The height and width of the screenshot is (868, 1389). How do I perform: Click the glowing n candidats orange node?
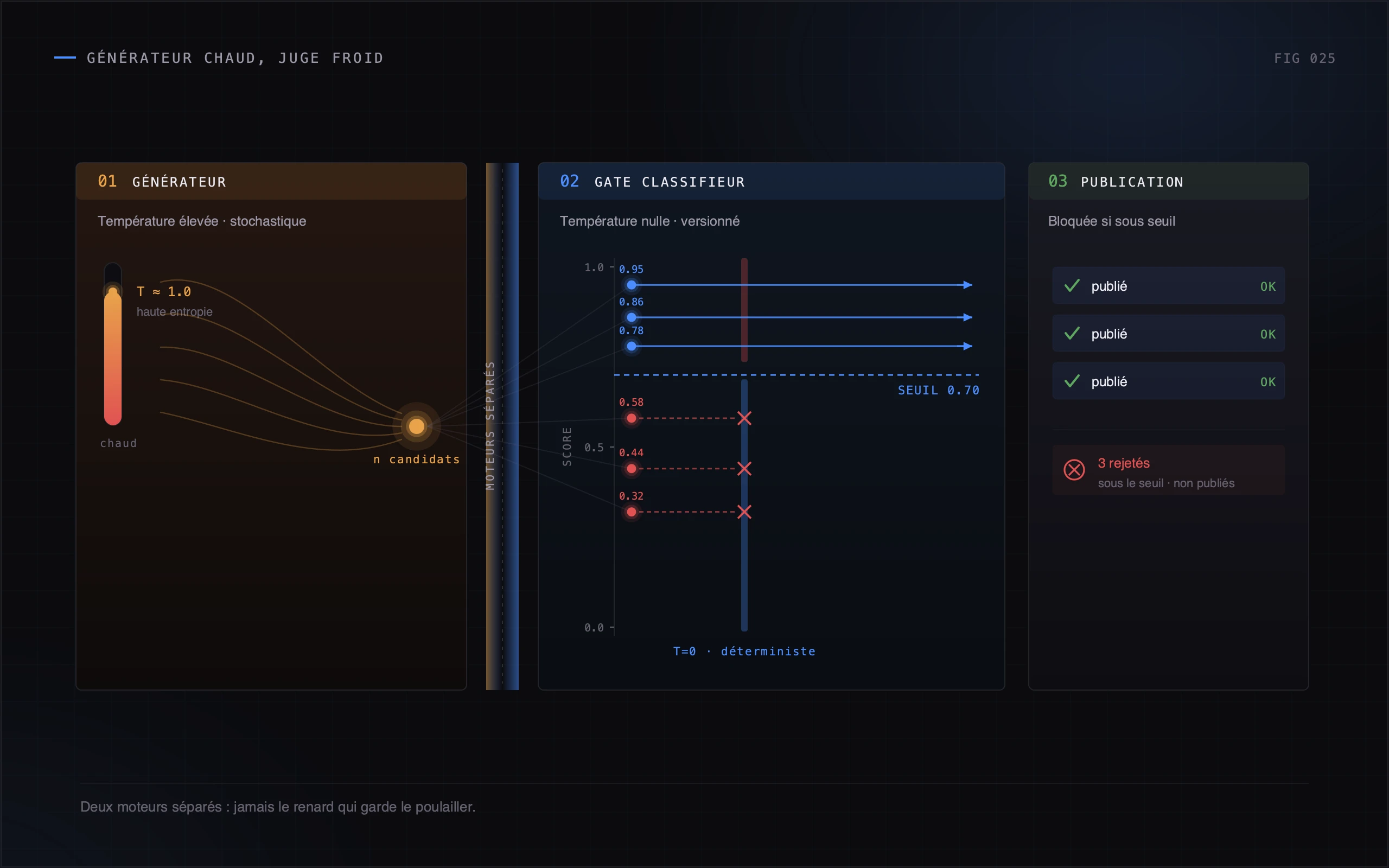416,426
